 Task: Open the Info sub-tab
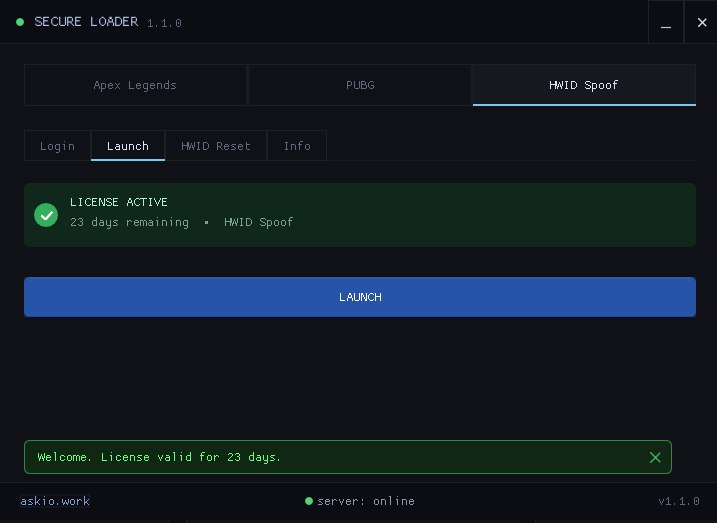[x=297, y=146]
